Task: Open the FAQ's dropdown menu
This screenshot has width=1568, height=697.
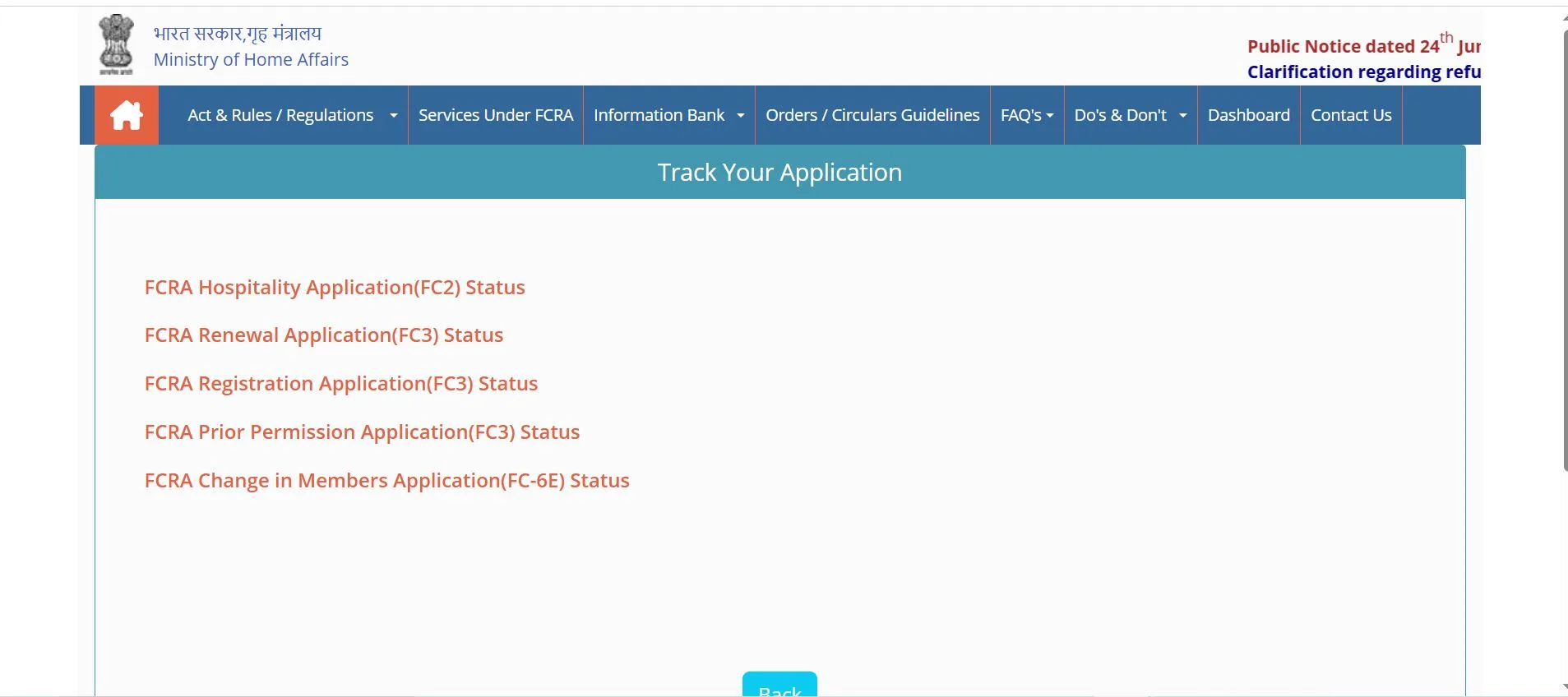Action: [x=1026, y=115]
